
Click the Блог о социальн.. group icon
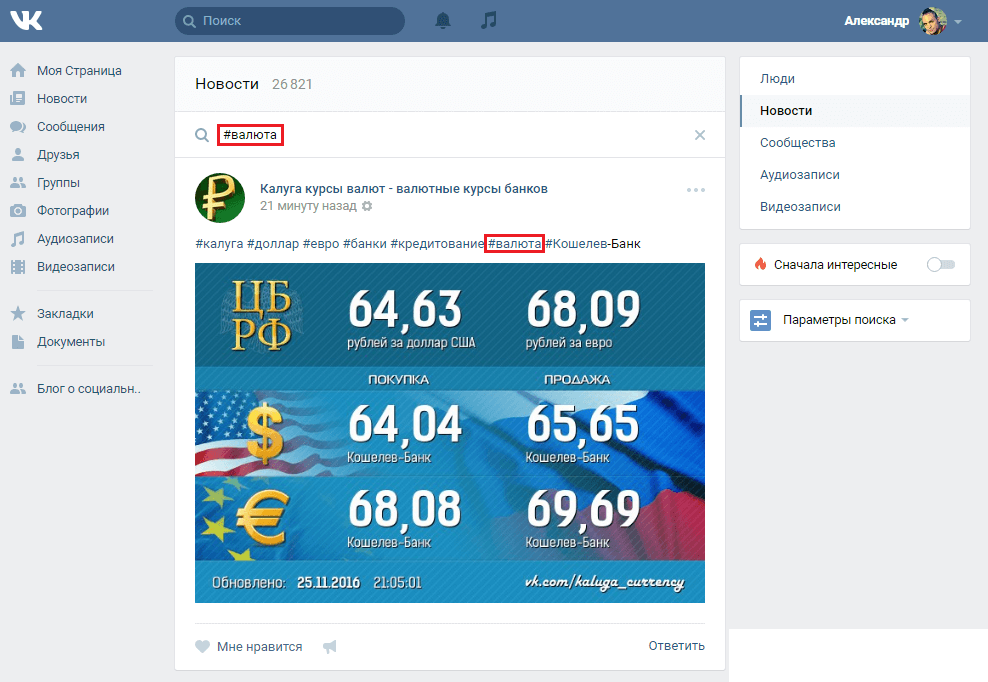coord(18,389)
